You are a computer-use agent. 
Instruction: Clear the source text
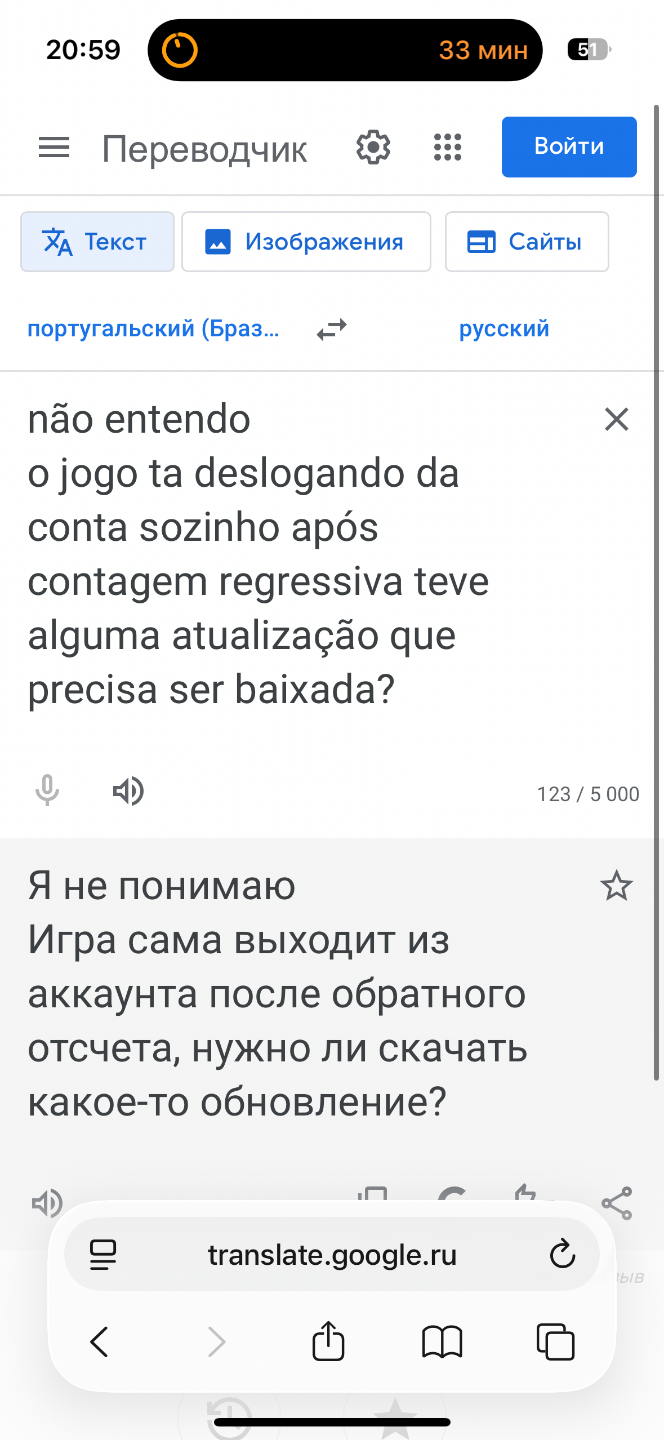click(x=617, y=420)
